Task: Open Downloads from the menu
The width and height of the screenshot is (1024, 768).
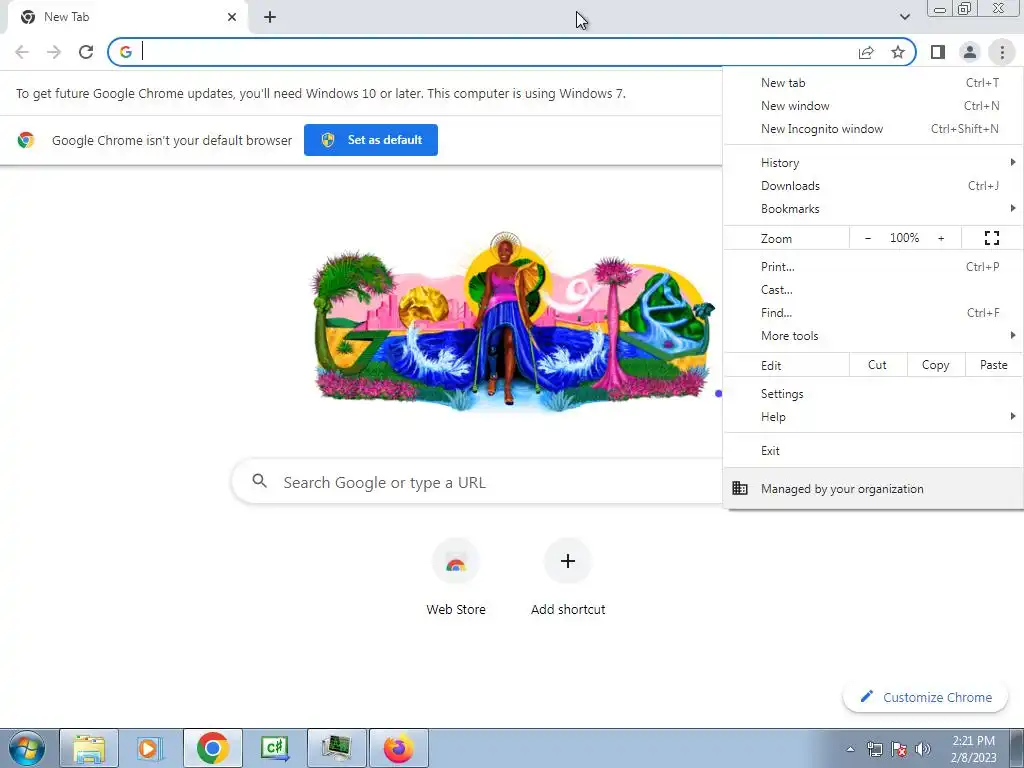Action: pyautogui.click(x=873, y=185)
